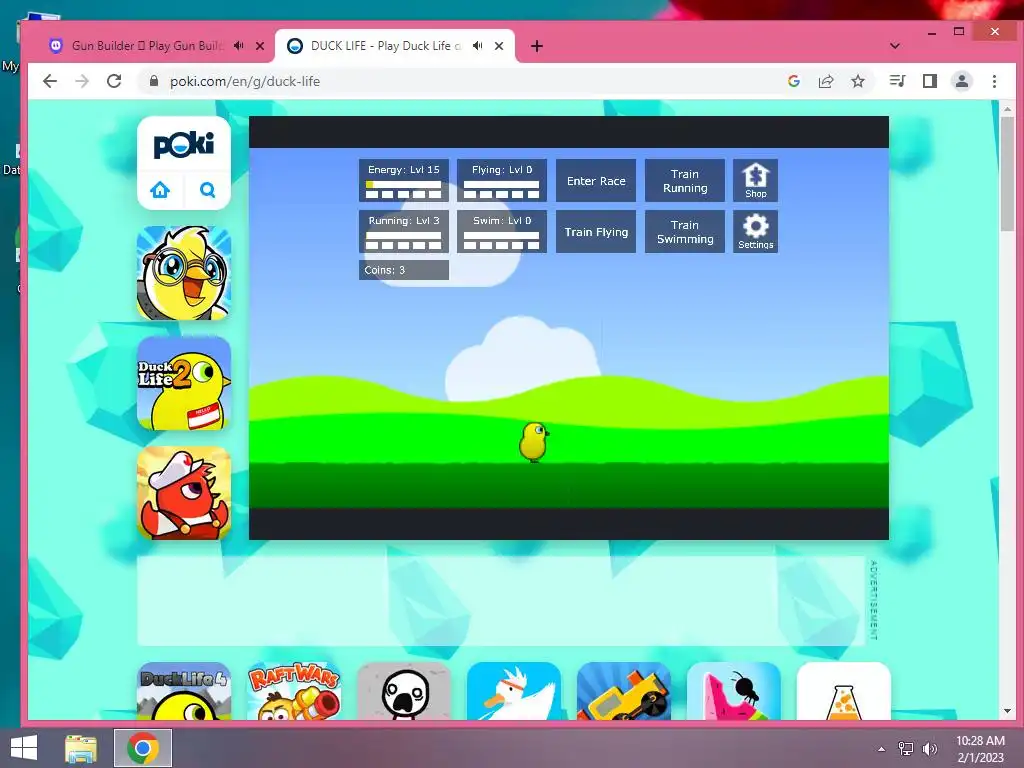
Task: Bookmark this page with the star
Action: (x=858, y=81)
